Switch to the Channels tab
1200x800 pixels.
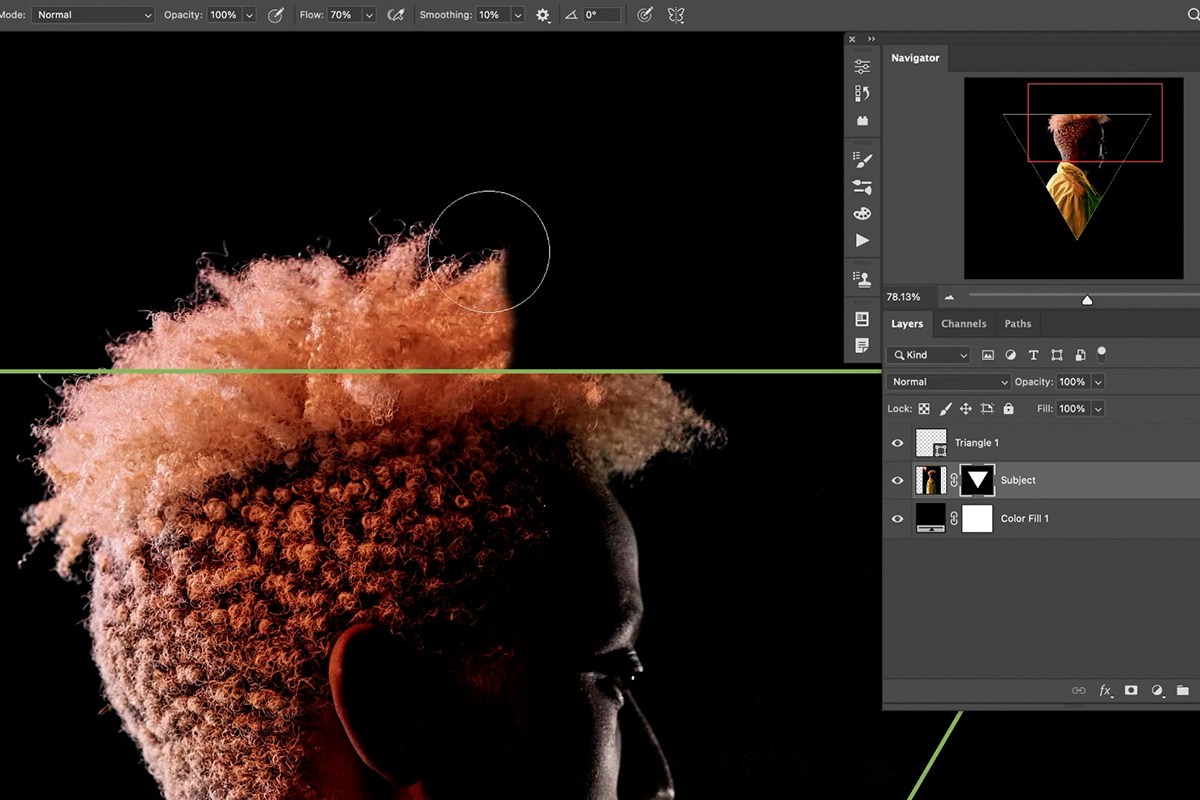point(964,324)
